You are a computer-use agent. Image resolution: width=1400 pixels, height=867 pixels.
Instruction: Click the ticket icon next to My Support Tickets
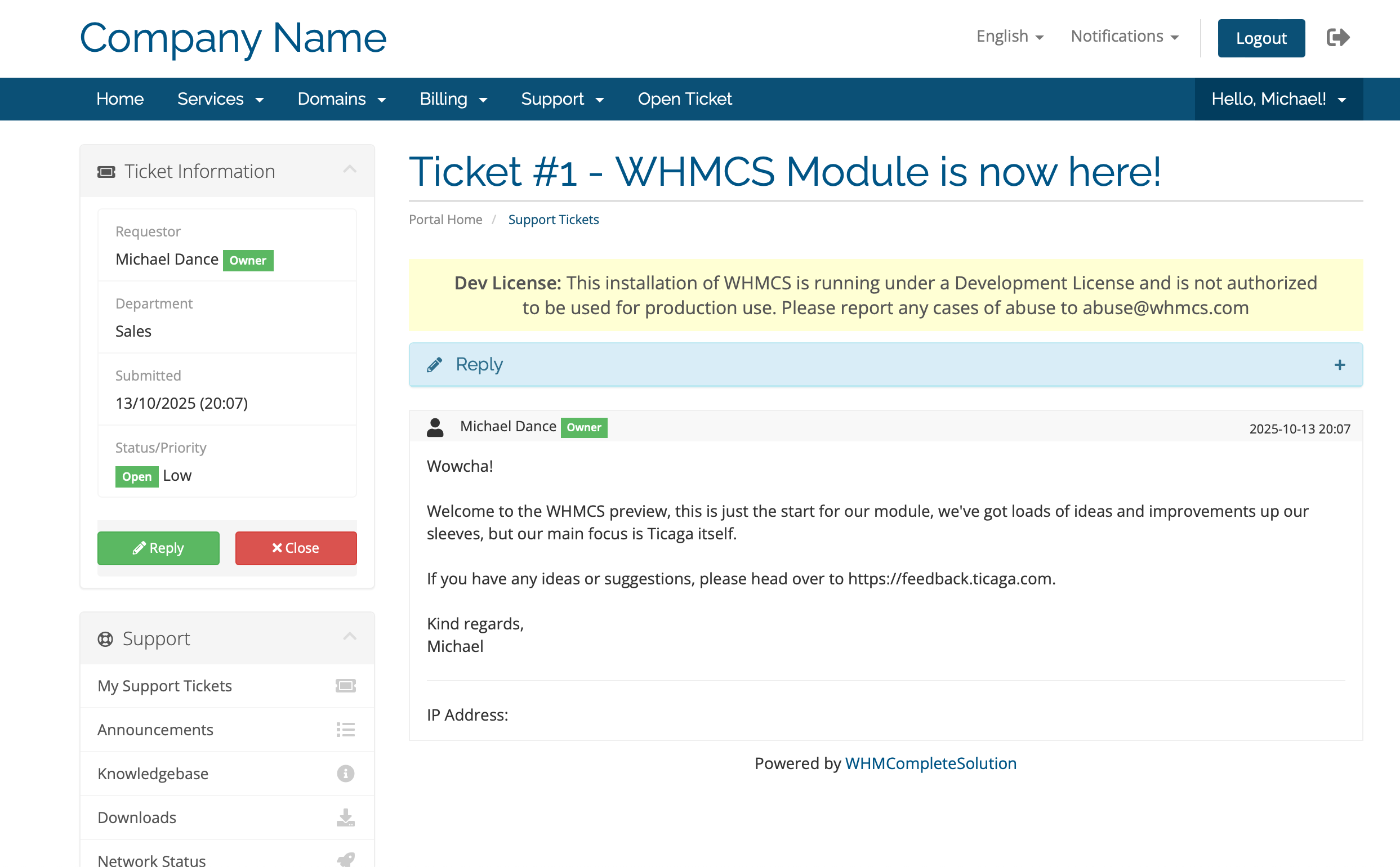tap(345, 686)
